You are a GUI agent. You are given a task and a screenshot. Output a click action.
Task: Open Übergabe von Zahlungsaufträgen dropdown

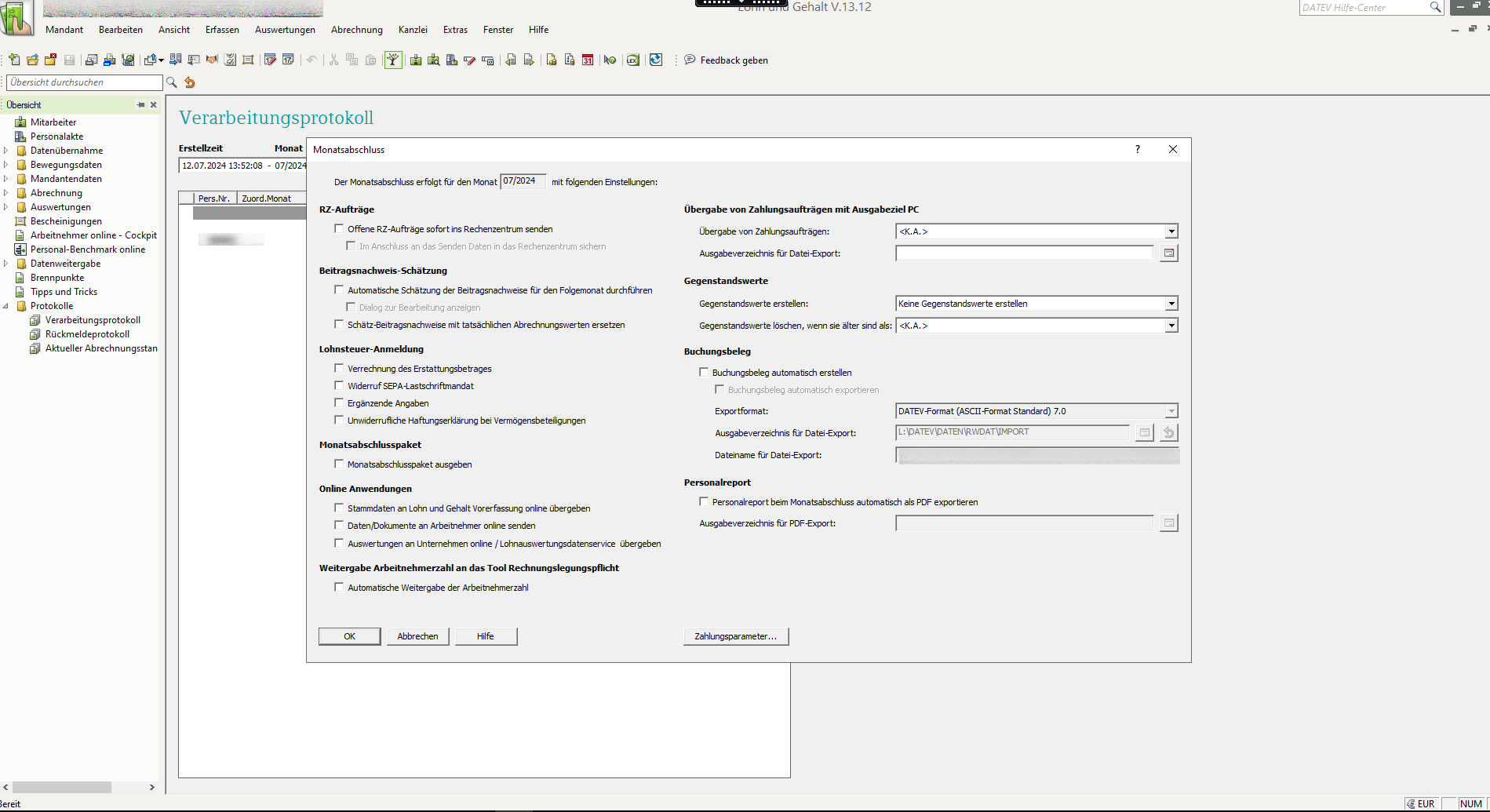pos(1171,231)
